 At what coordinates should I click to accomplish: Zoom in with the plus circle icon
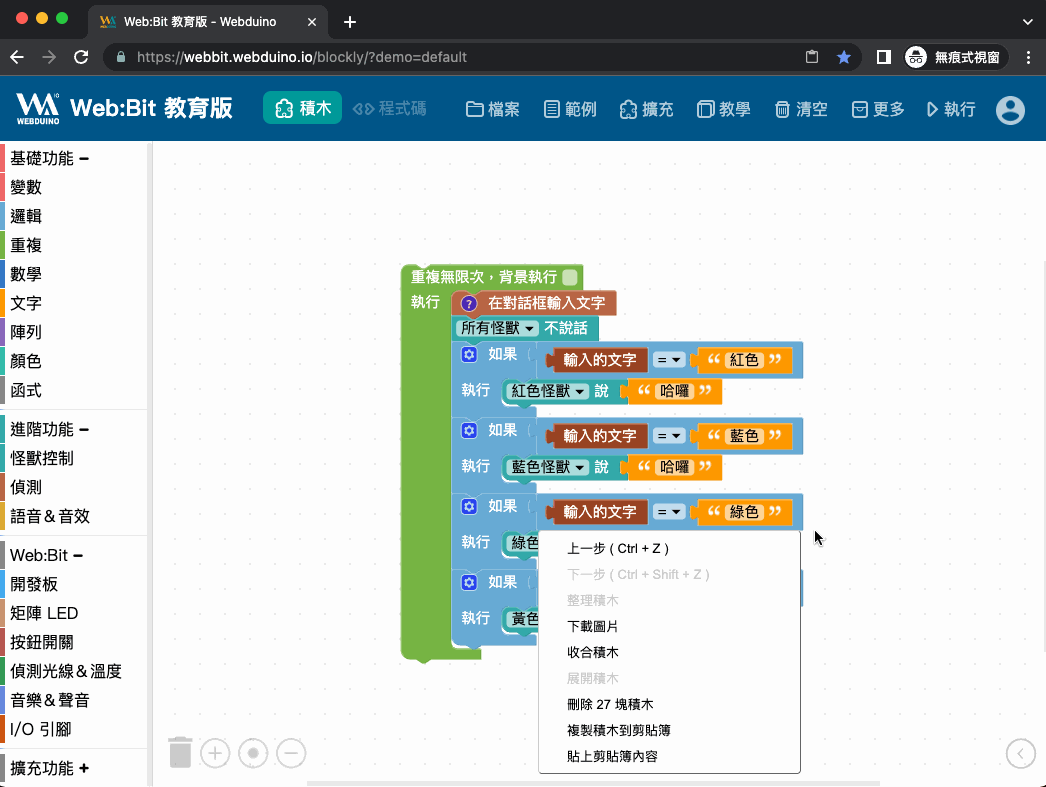click(x=215, y=753)
